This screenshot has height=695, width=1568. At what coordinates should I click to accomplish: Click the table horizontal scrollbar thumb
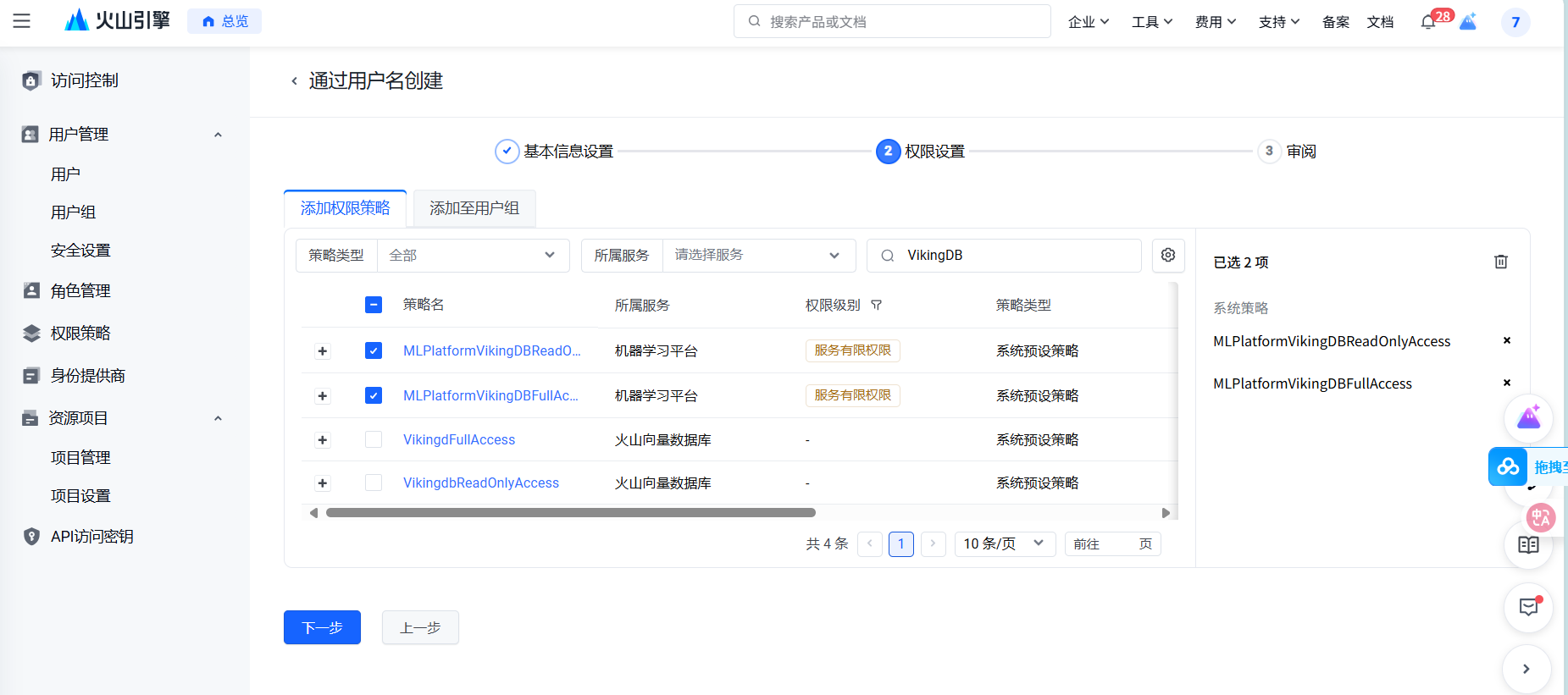pyautogui.click(x=571, y=513)
